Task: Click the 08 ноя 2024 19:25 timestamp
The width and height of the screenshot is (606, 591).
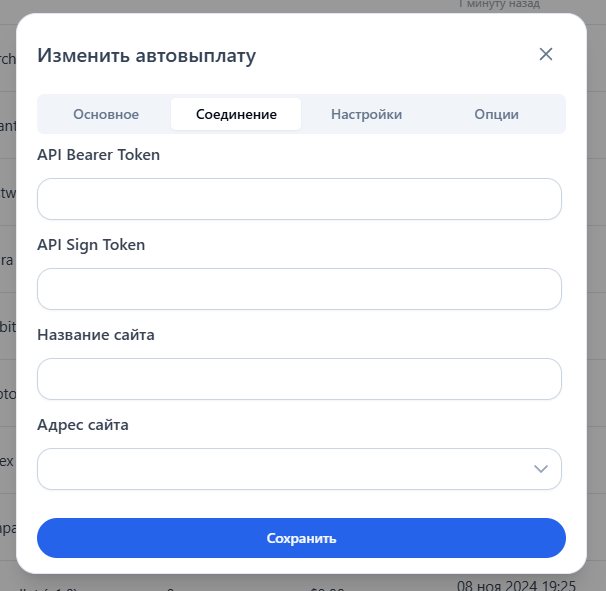Action: click(x=516, y=584)
